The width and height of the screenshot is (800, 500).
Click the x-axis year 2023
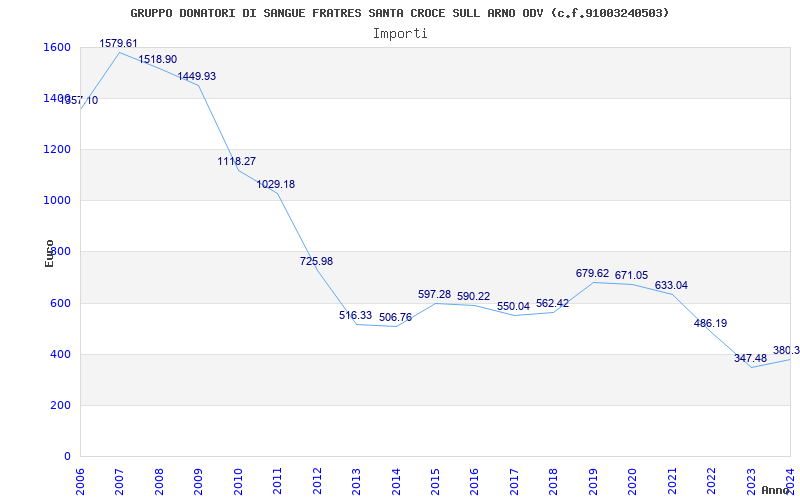point(751,482)
